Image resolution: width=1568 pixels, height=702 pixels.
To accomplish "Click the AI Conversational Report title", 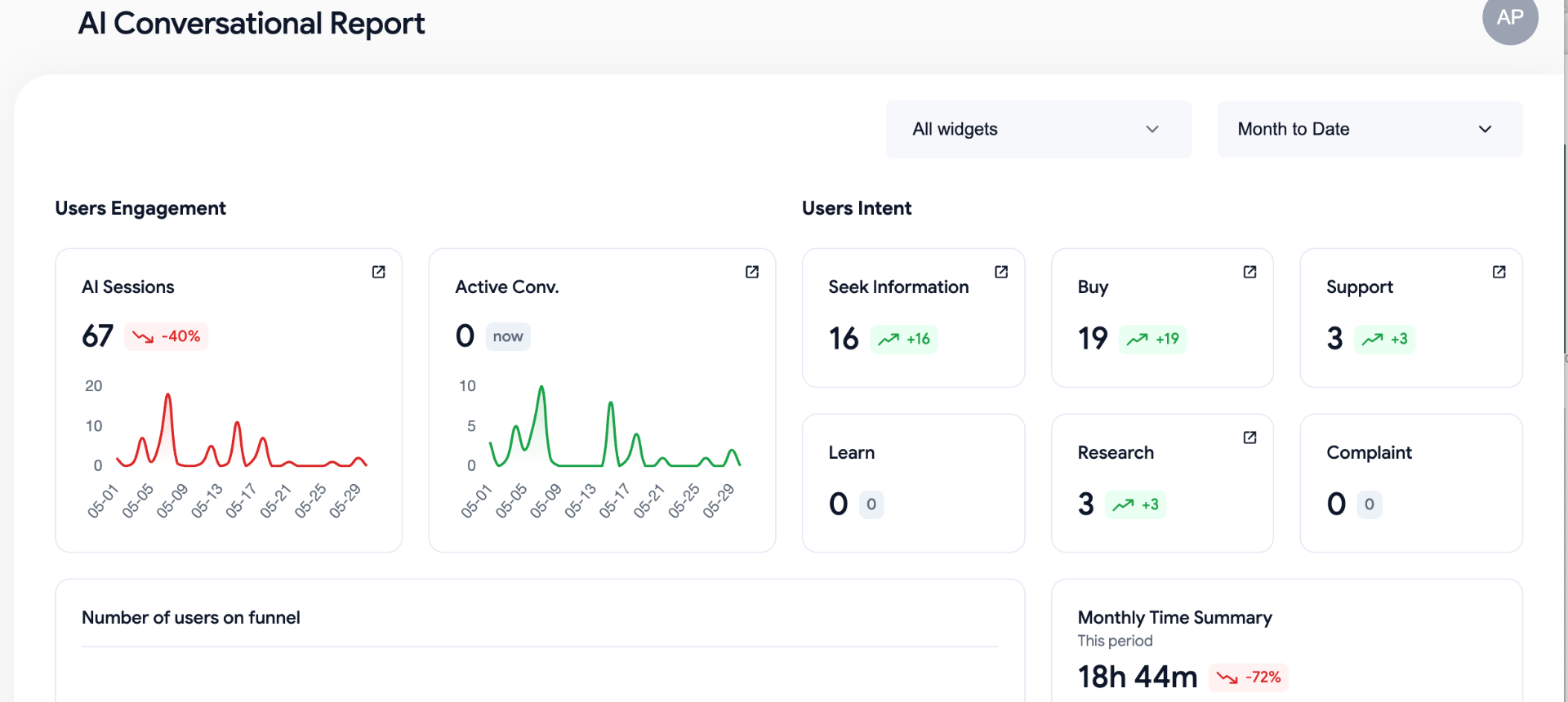I will point(252,24).
